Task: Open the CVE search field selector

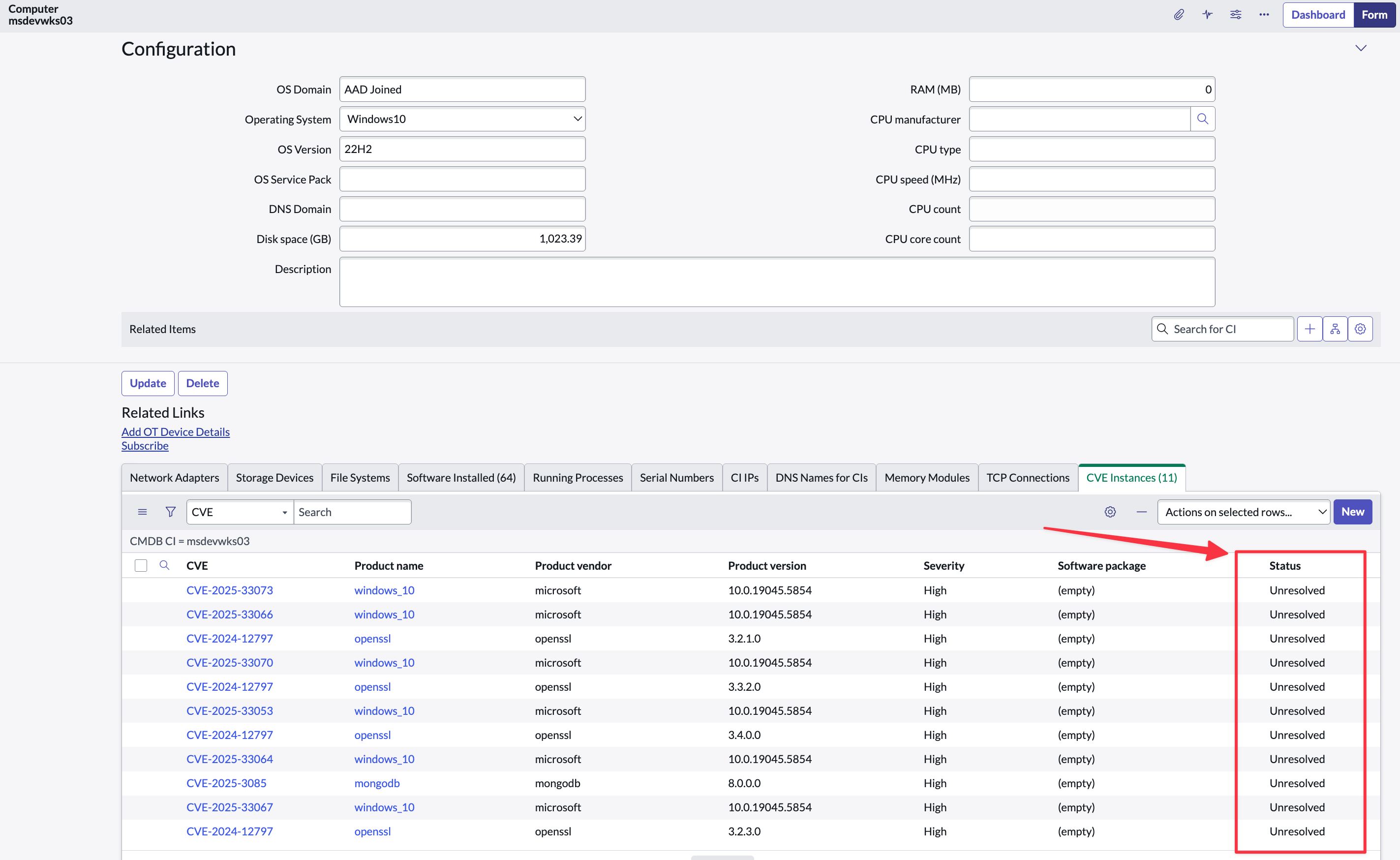Action: coord(240,512)
